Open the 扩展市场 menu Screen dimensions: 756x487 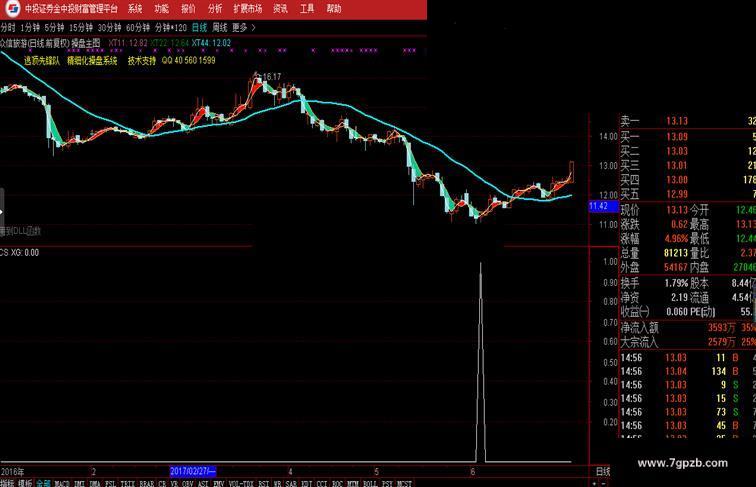click(247, 8)
